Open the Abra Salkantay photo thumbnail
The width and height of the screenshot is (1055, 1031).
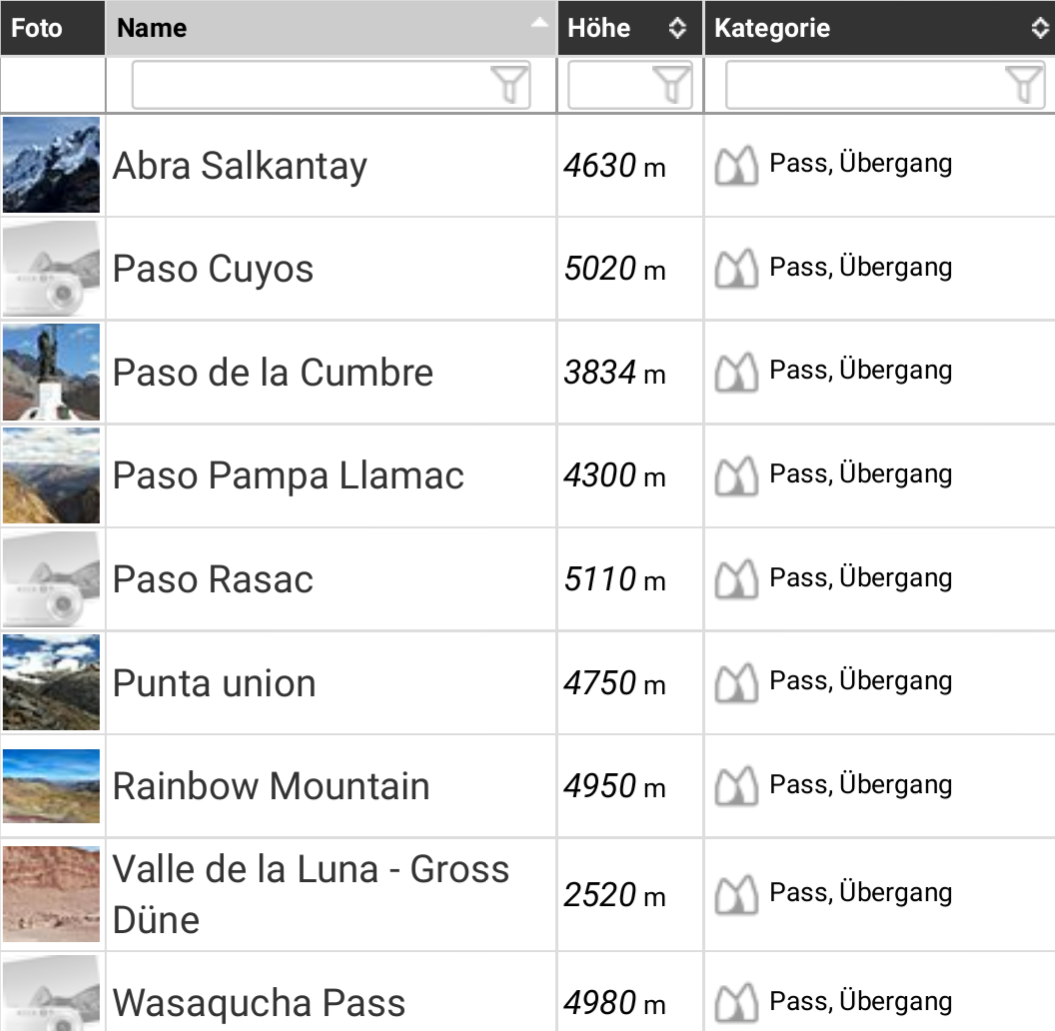[x=52, y=166]
